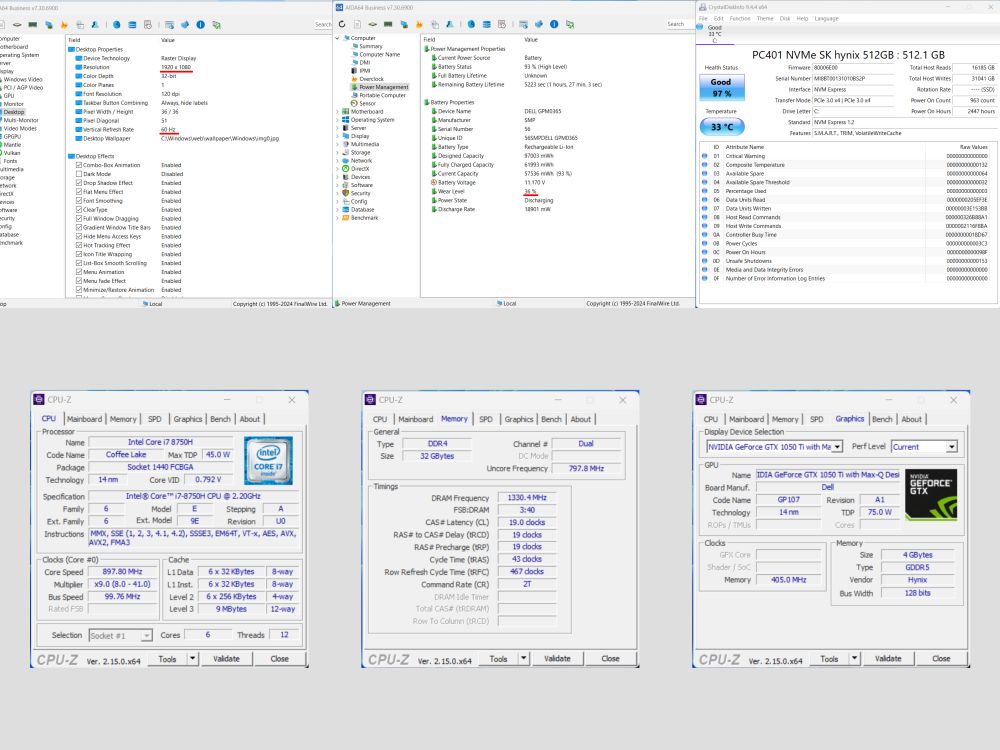The height and width of the screenshot is (750, 1000).
Task: Click the 33 °C temperature badge in CrystalDiskInfo
Action: tap(721, 127)
